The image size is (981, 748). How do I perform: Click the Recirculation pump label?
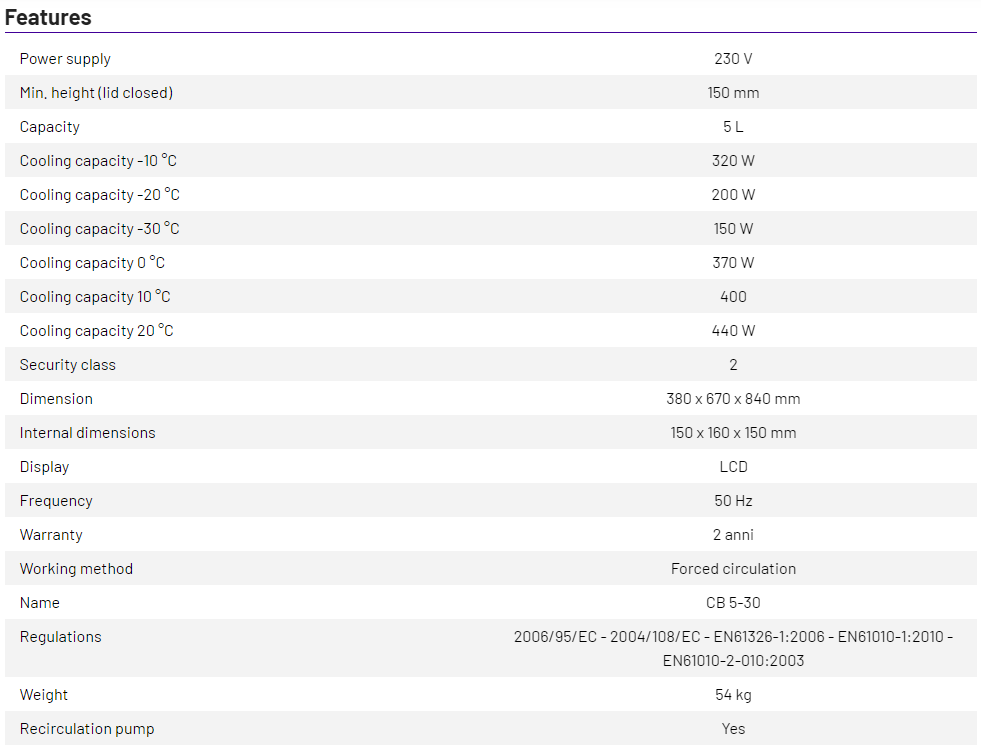[x=87, y=729]
